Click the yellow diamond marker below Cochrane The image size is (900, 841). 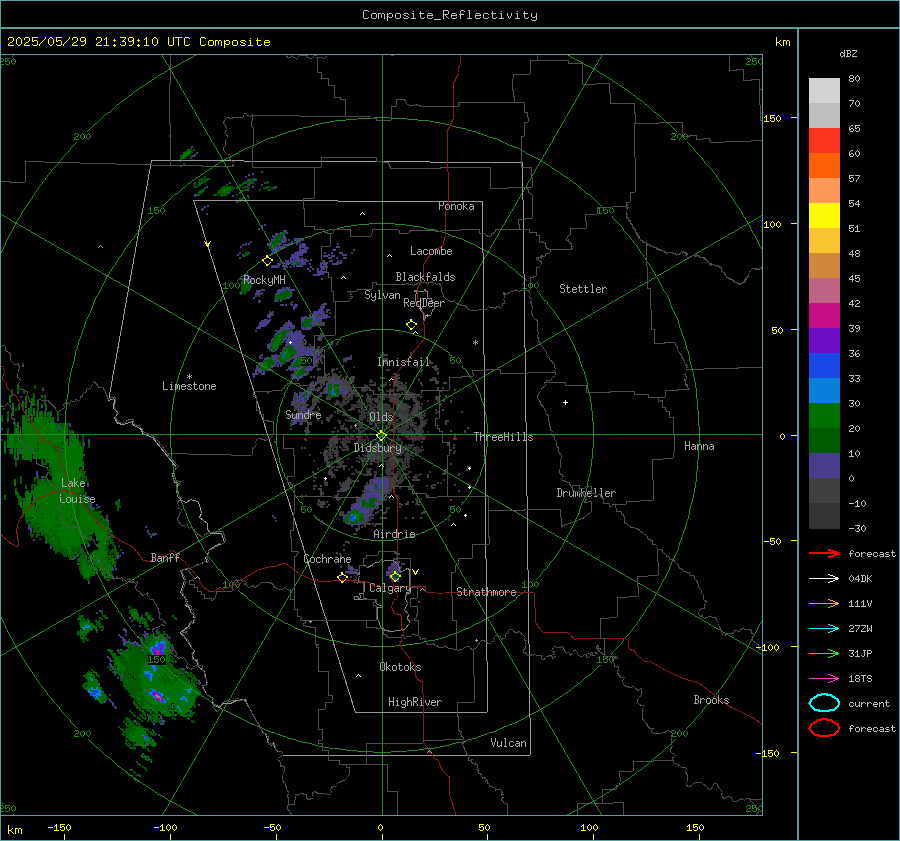(343, 578)
